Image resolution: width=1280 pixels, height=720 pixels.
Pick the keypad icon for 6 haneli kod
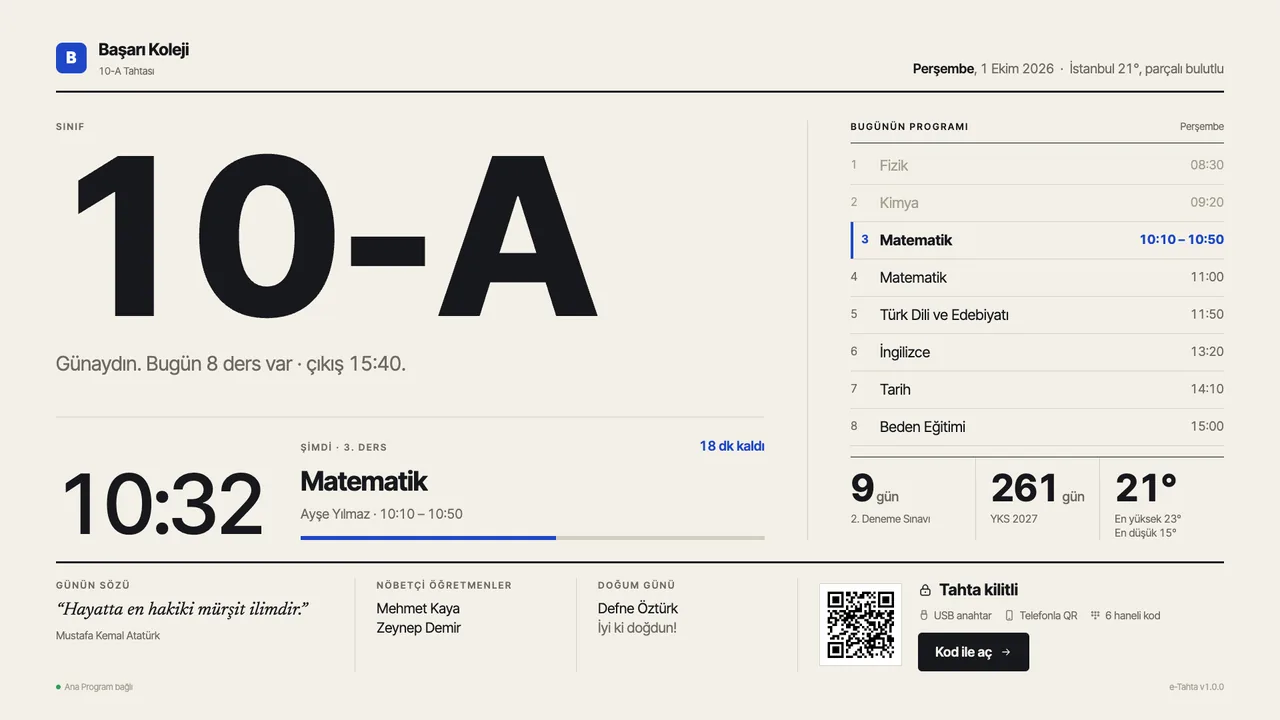point(1095,616)
